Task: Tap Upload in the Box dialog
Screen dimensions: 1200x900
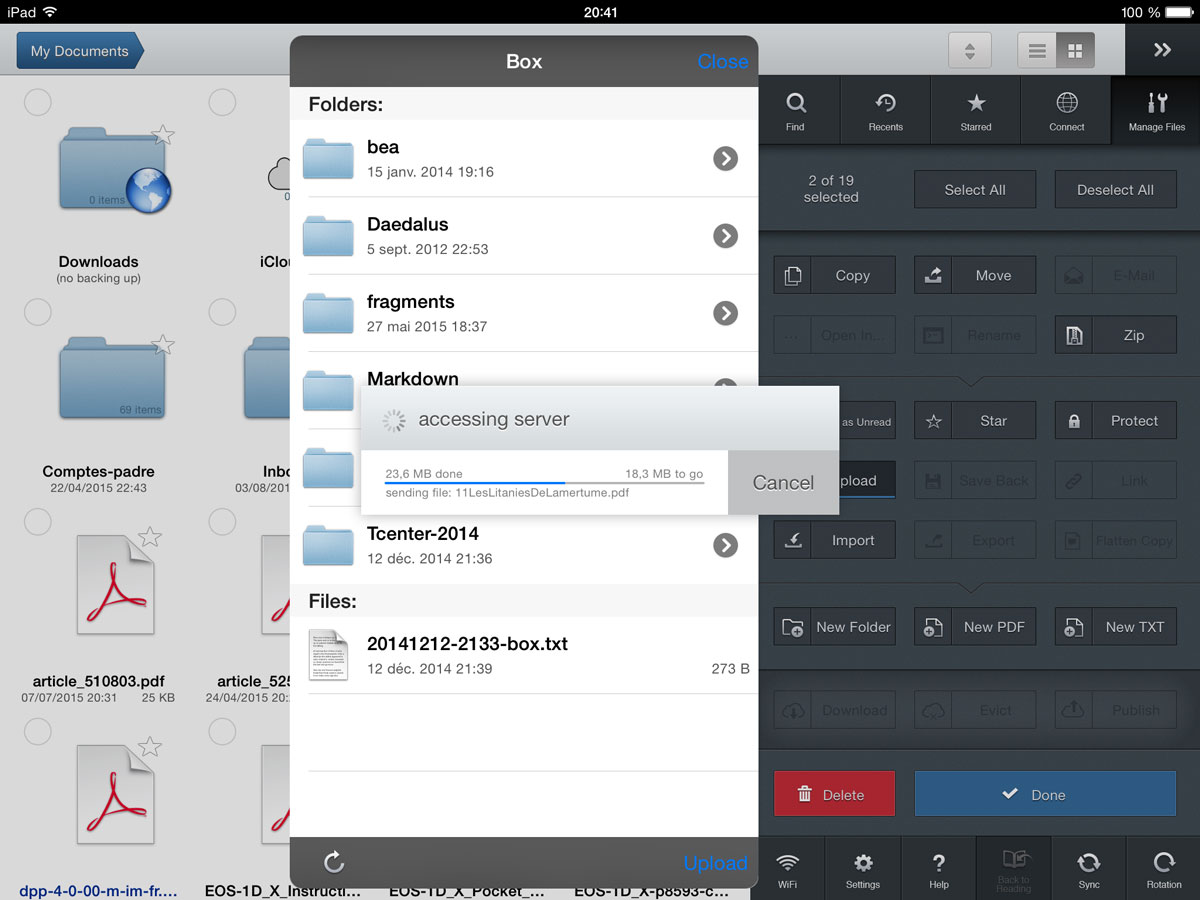Action: pos(715,863)
